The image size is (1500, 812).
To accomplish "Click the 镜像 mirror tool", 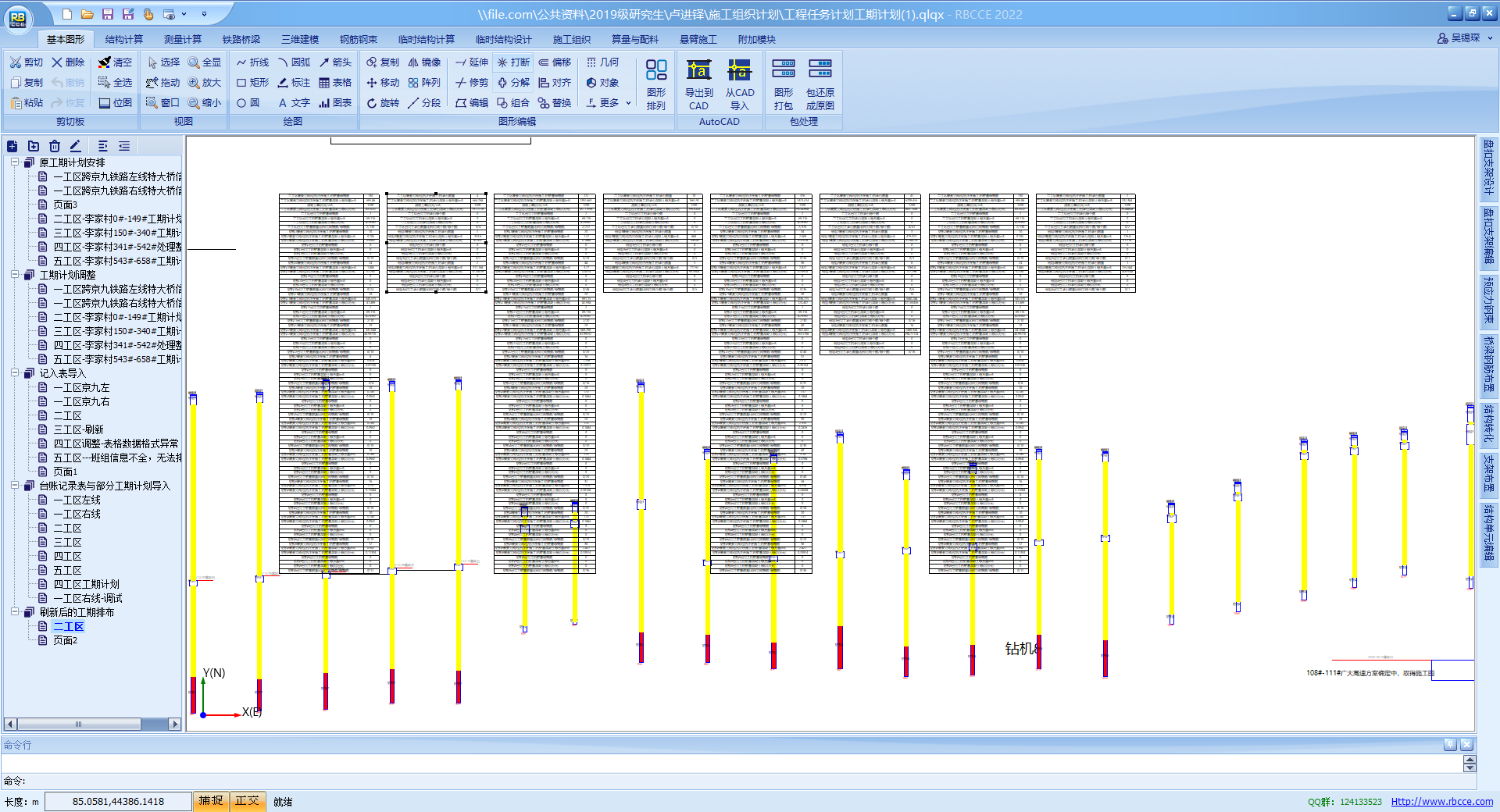I will 424,62.
